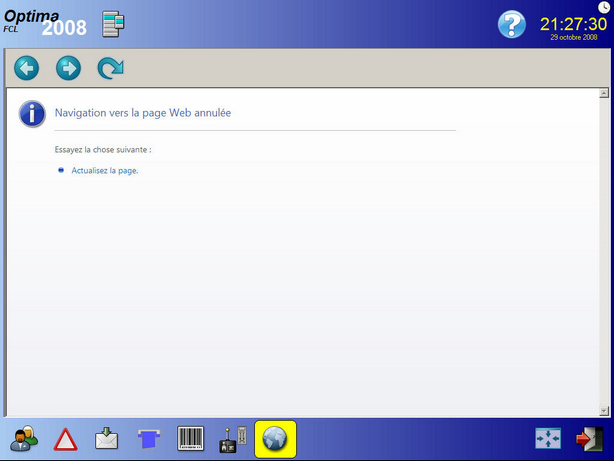Open the barcode icon

[191, 438]
